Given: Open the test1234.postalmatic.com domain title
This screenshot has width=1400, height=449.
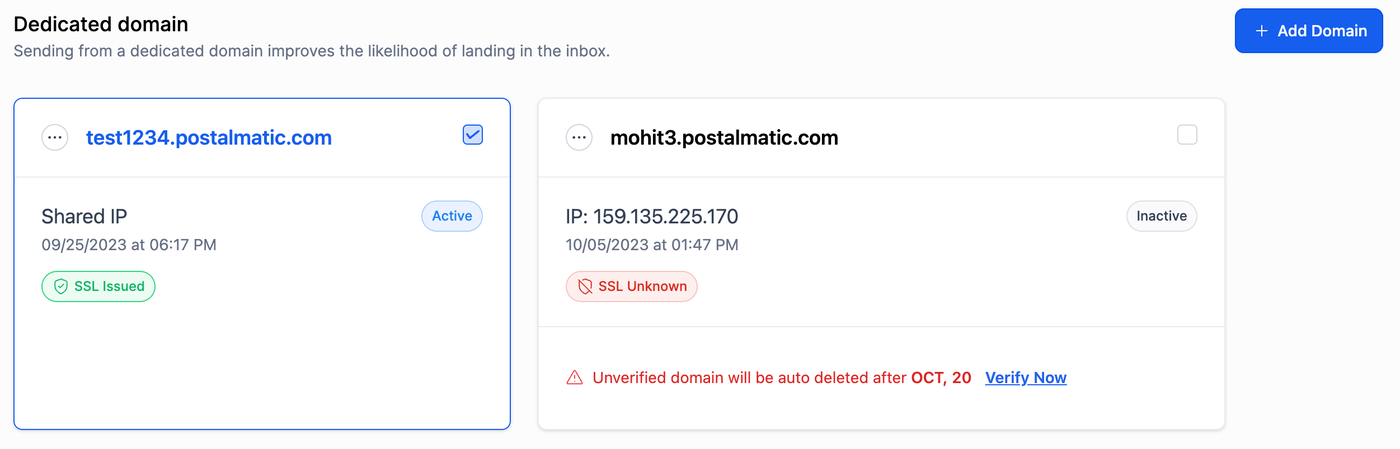Looking at the screenshot, I should point(209,138).
